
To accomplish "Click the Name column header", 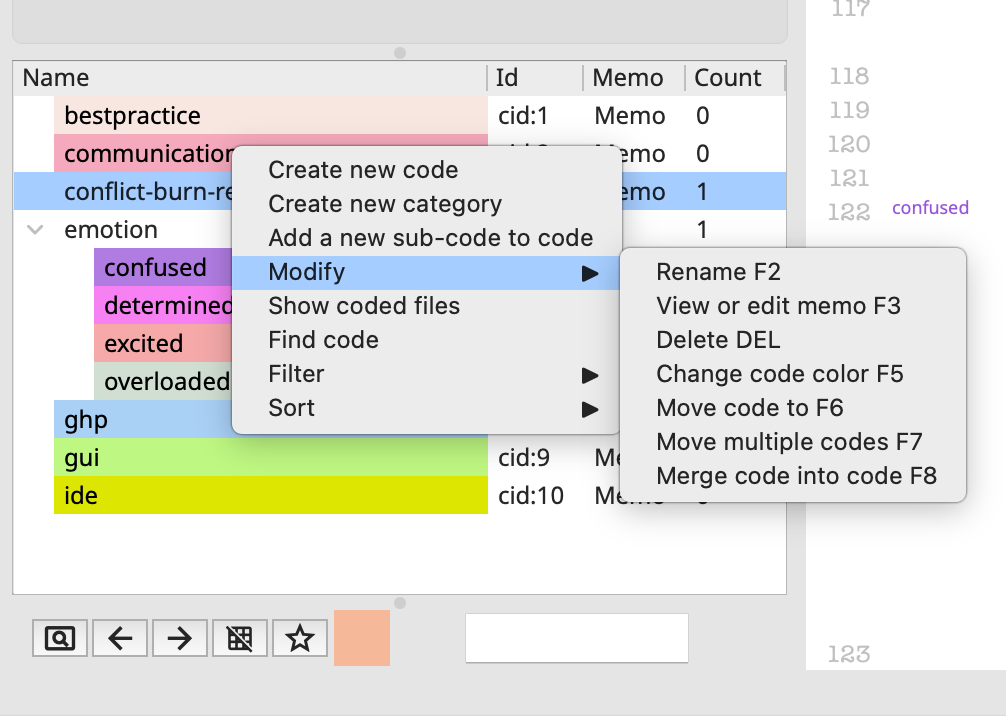I will coord(250,78).
